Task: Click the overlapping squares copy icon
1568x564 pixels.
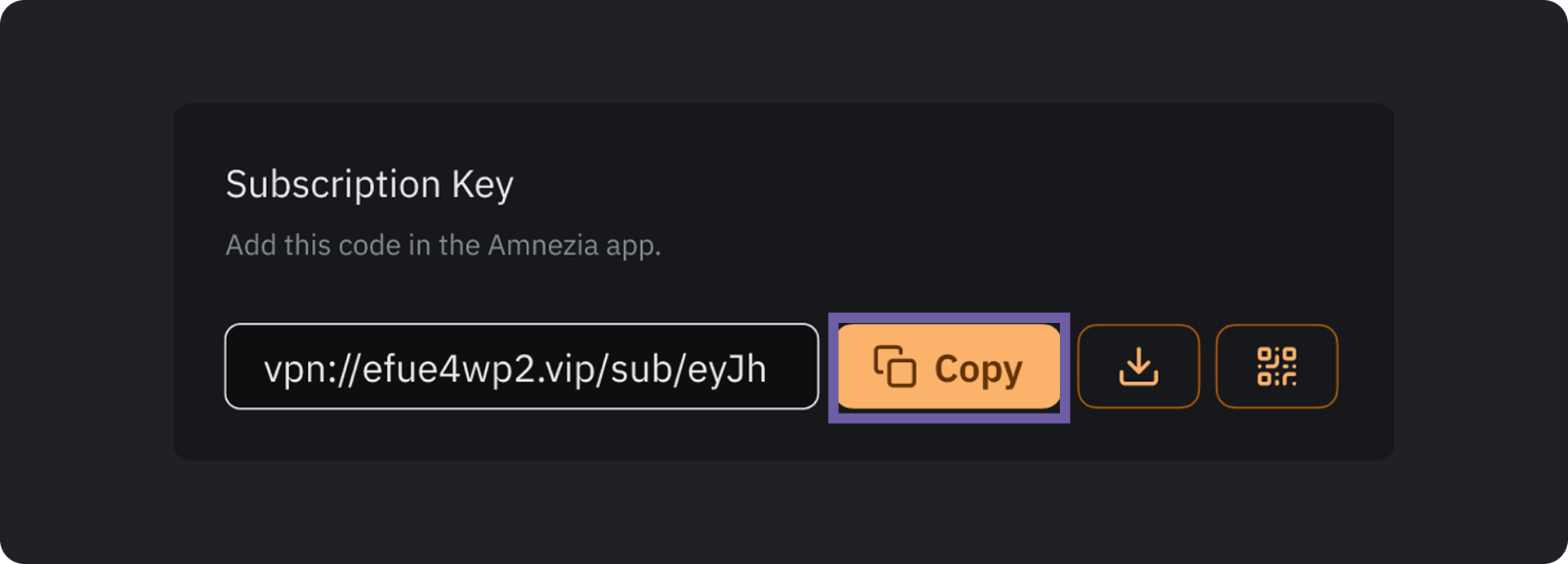Action: [895, 366]
